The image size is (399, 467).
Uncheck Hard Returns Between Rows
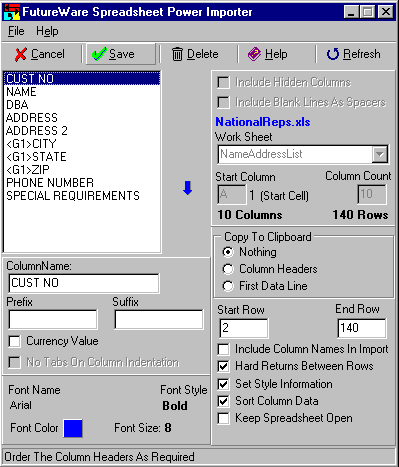[x=223, y=366]
